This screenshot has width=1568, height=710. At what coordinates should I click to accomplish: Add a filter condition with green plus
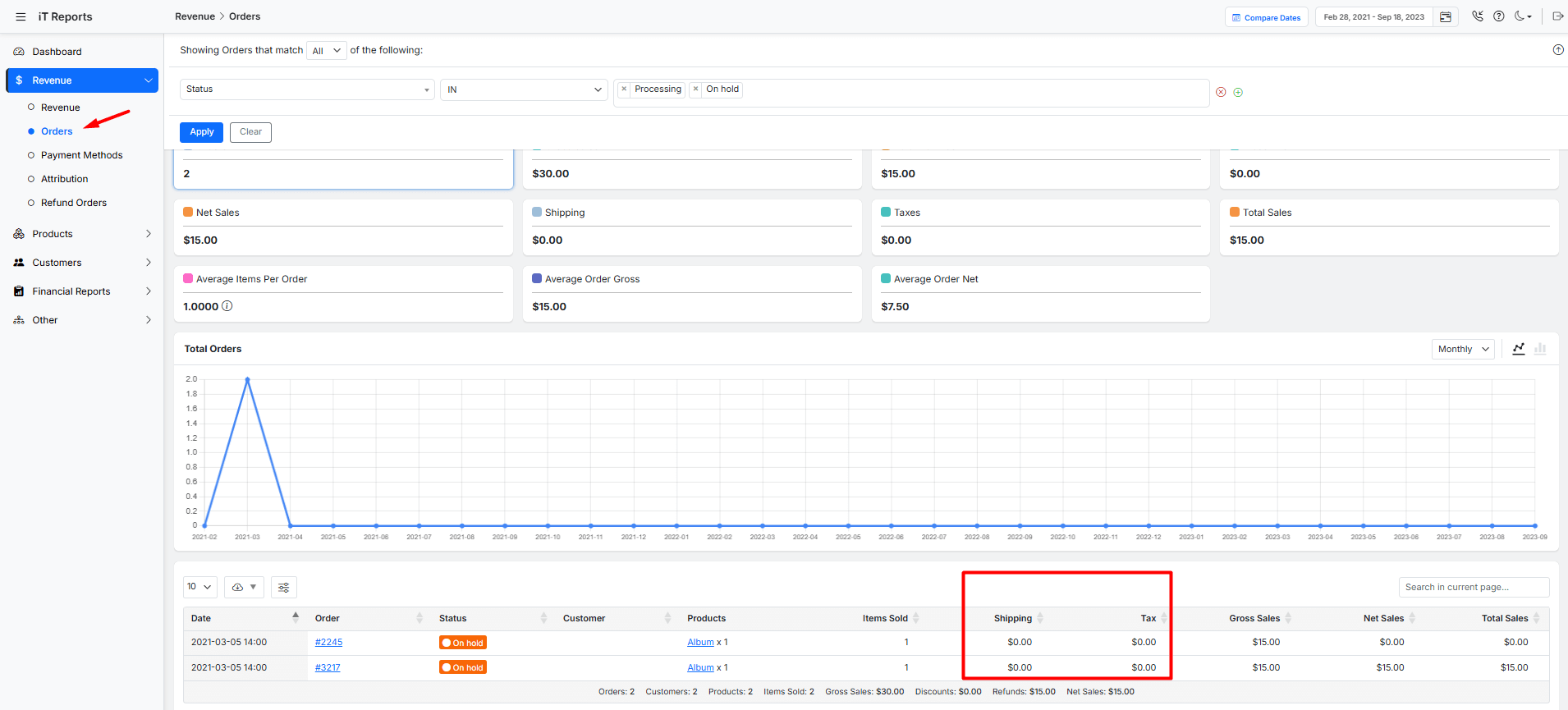click(x=1238, y=92)
